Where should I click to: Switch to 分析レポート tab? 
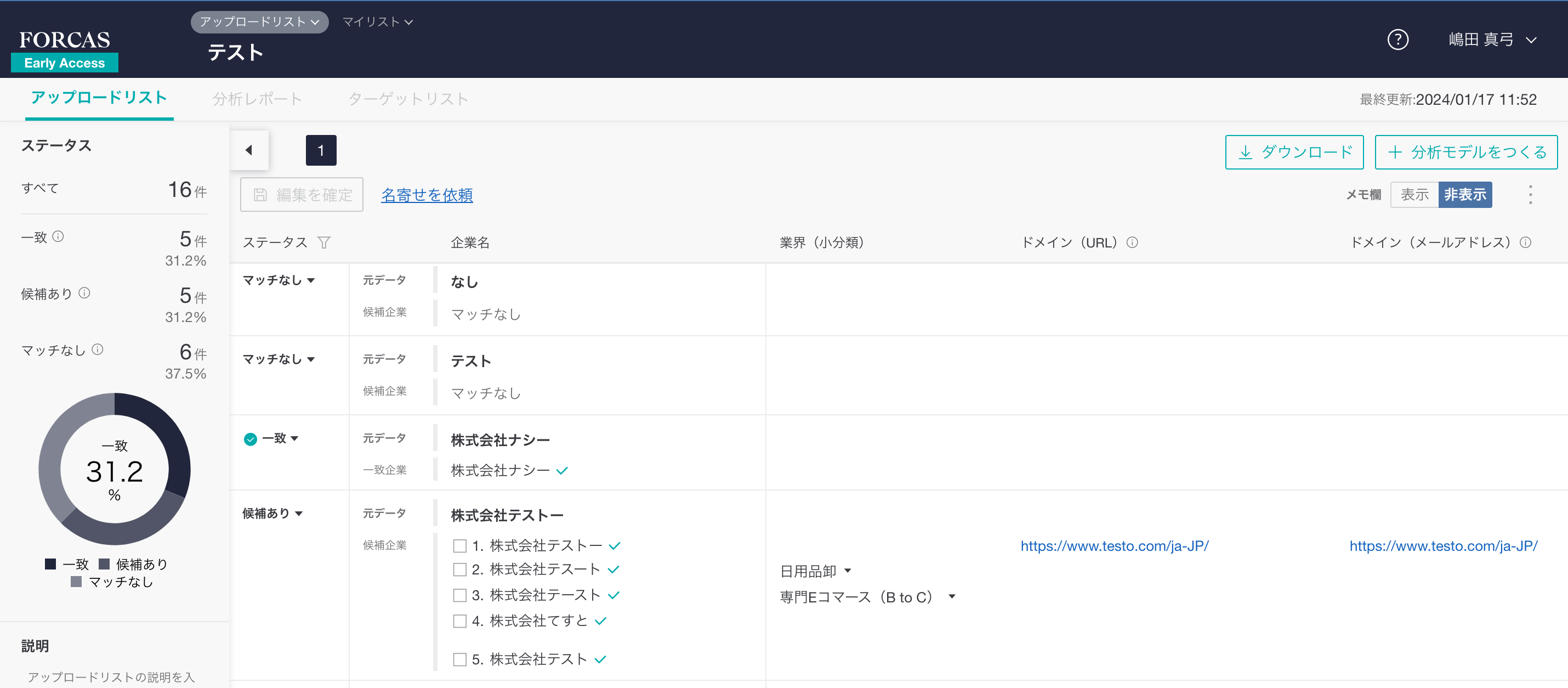click(x=257, y=99)
